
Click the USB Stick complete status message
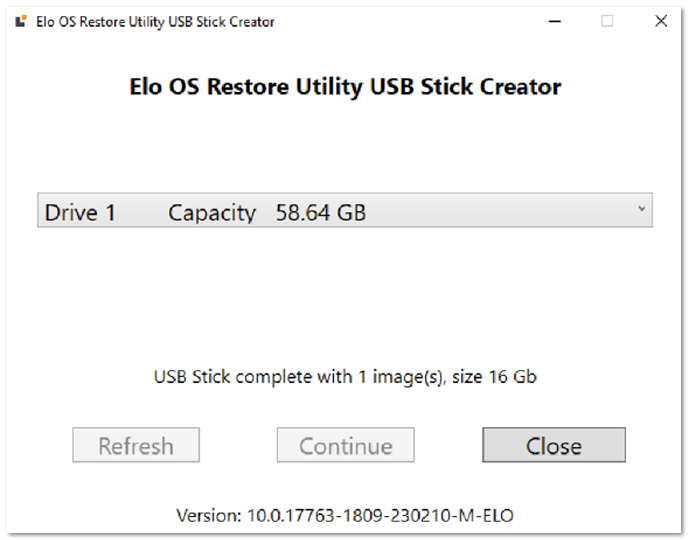coord(345,377)
